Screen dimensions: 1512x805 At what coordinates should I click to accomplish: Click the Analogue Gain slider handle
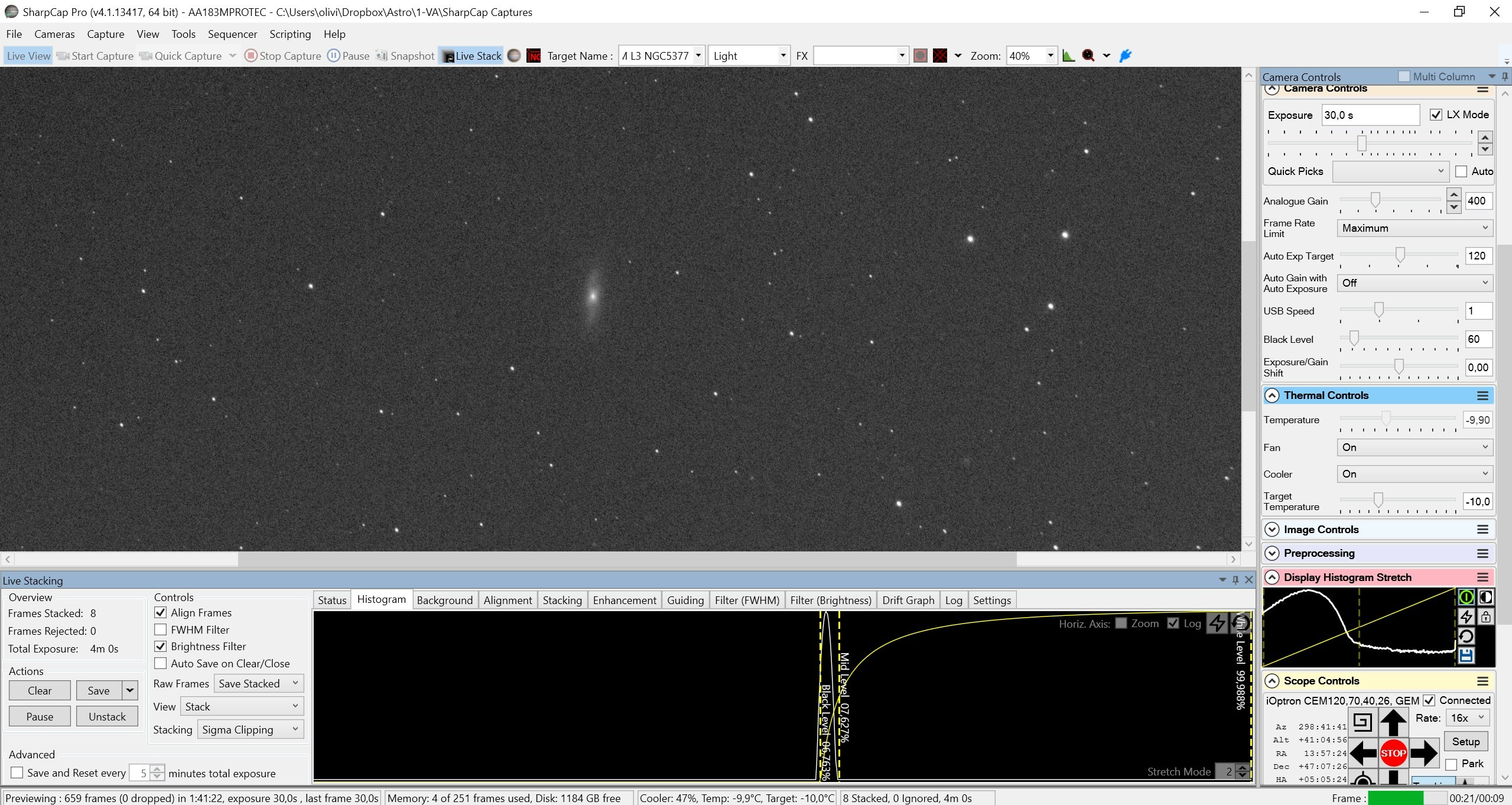point(1375,200)
